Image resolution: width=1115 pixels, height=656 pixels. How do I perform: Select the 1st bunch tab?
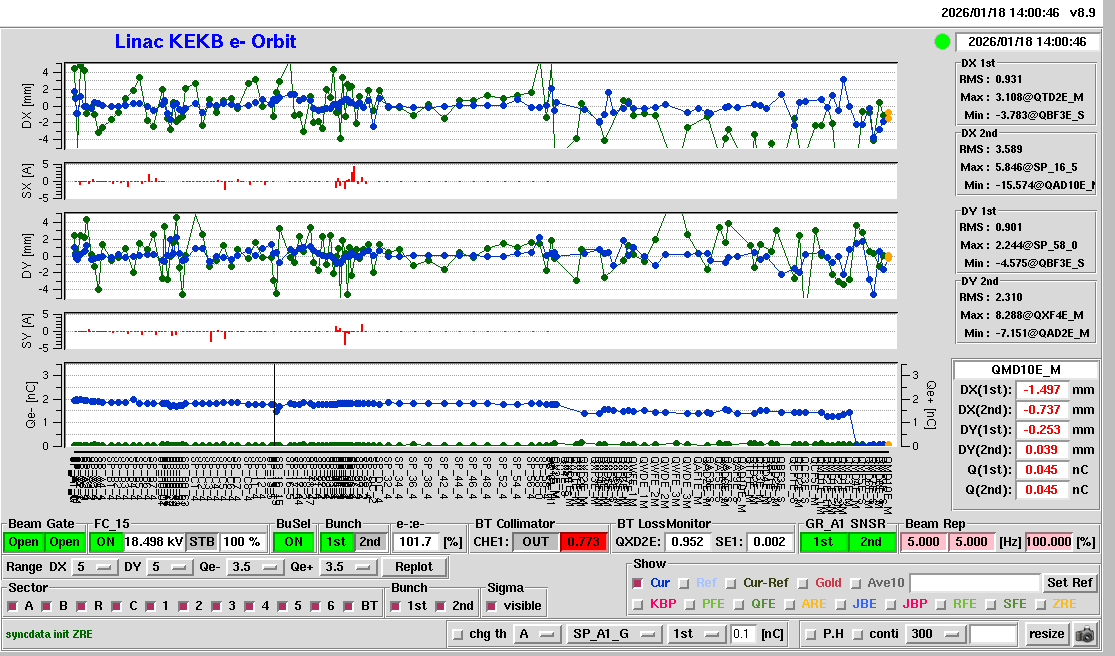(338, 542)
